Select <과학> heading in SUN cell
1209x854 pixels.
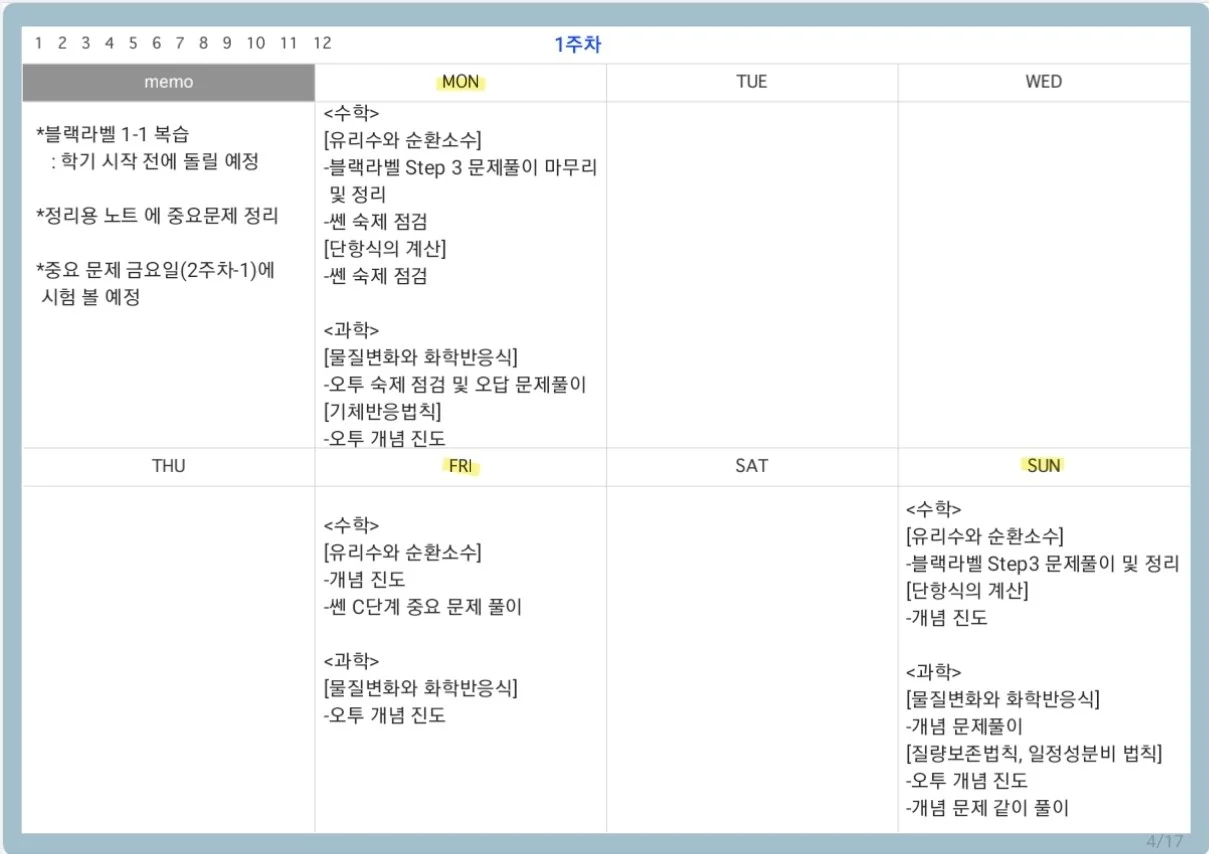point(933,672)
